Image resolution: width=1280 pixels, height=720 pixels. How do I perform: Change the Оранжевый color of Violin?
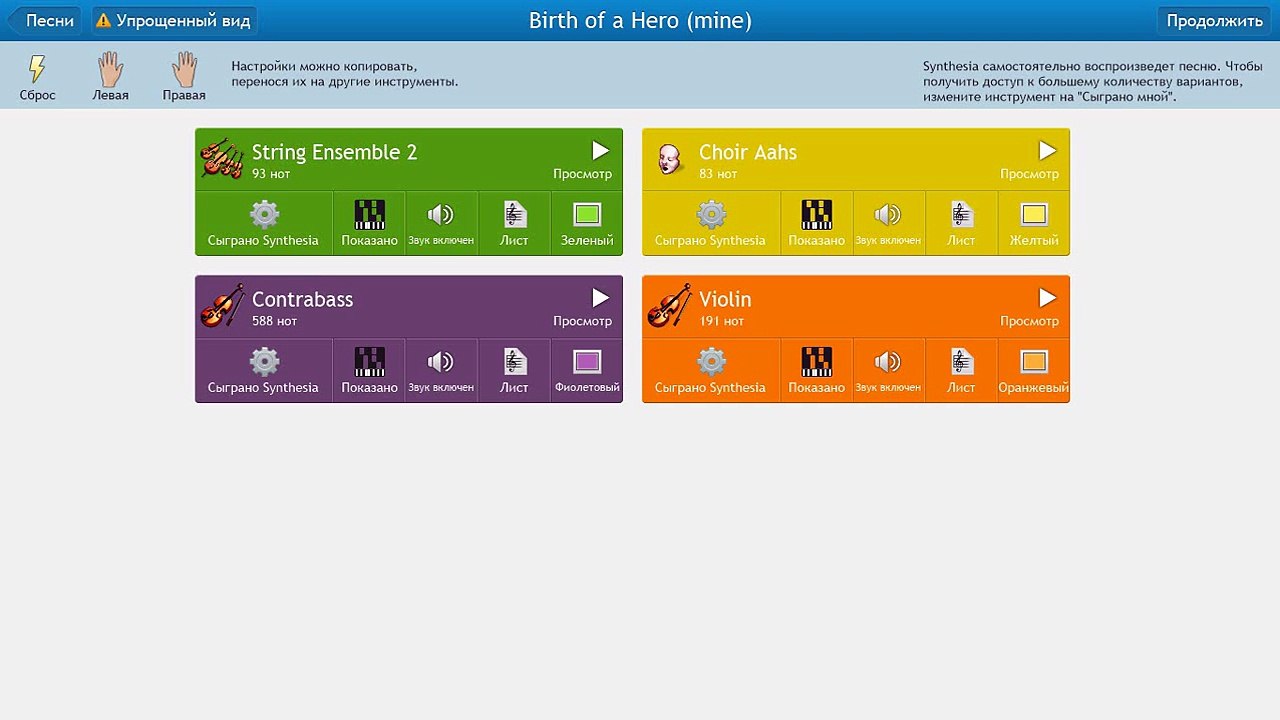pyautogui.click(x=1034, y=370)
